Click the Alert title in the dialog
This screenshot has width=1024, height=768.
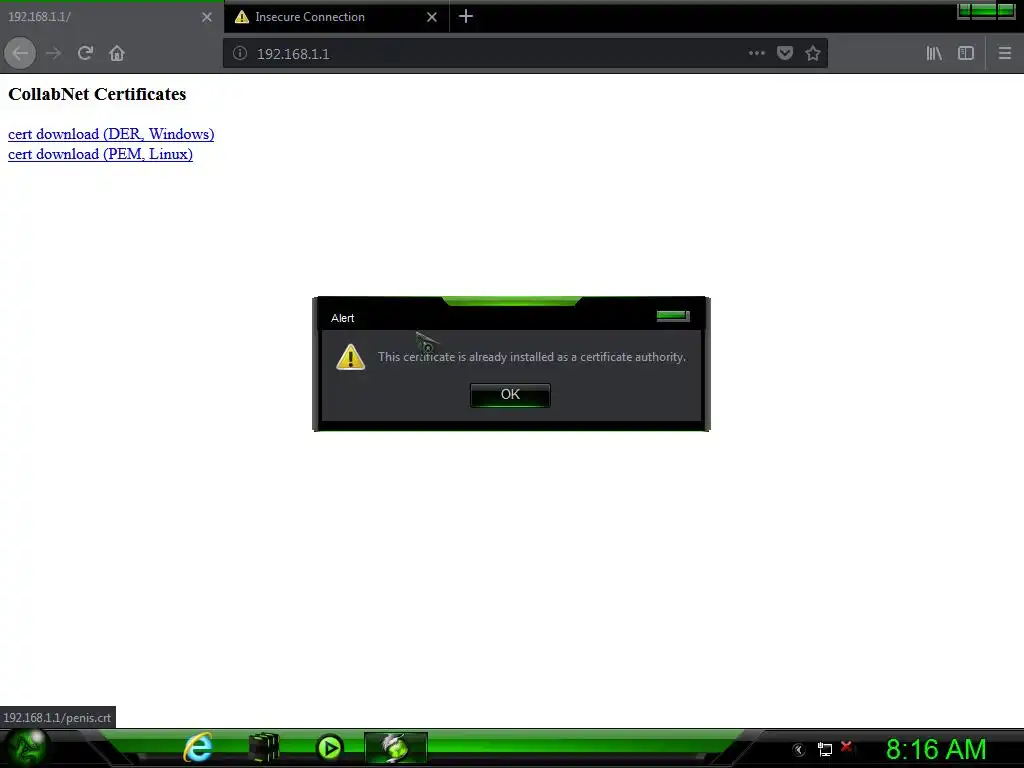pyautogui.click(x=342, y=318)
